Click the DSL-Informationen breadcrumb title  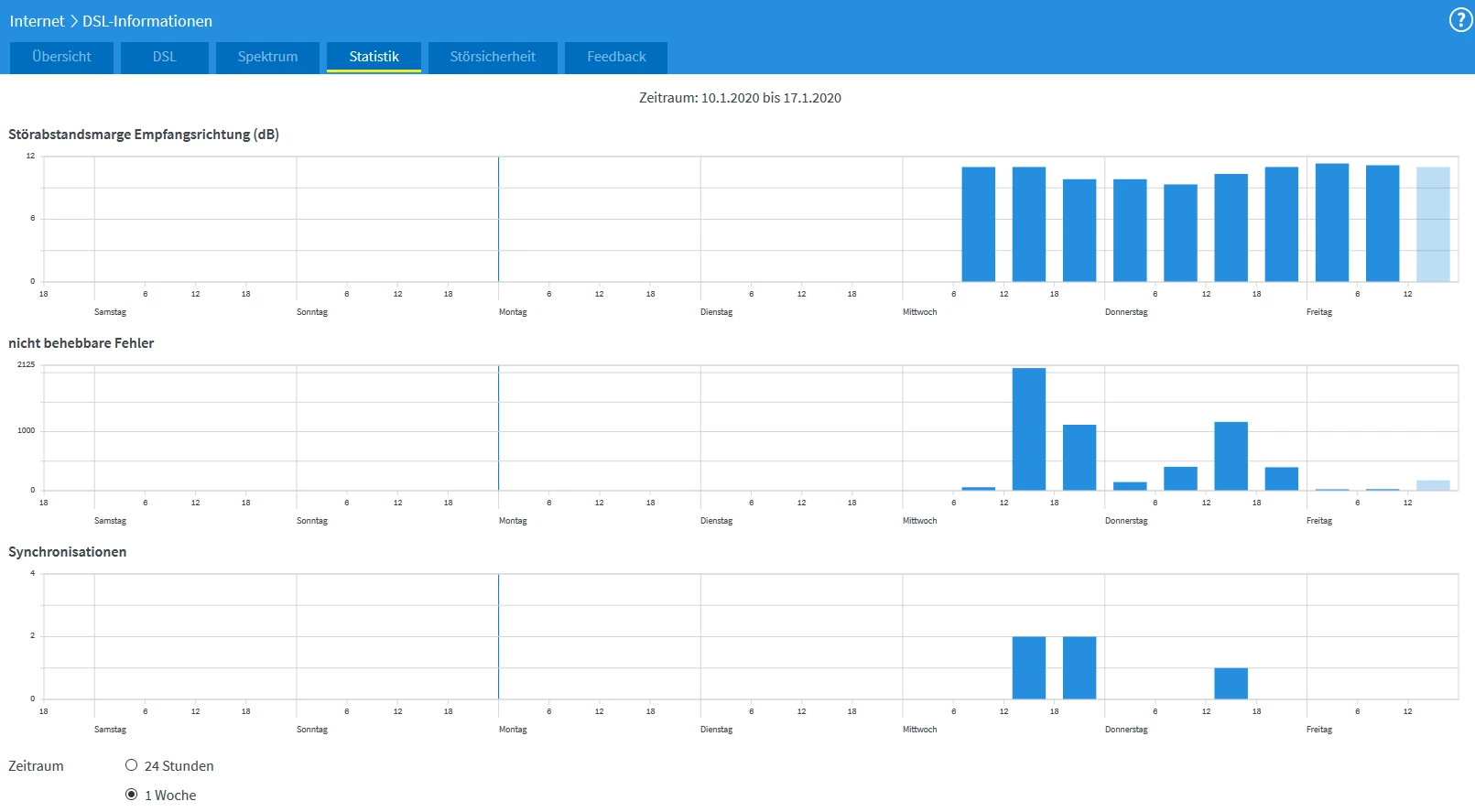147,21
